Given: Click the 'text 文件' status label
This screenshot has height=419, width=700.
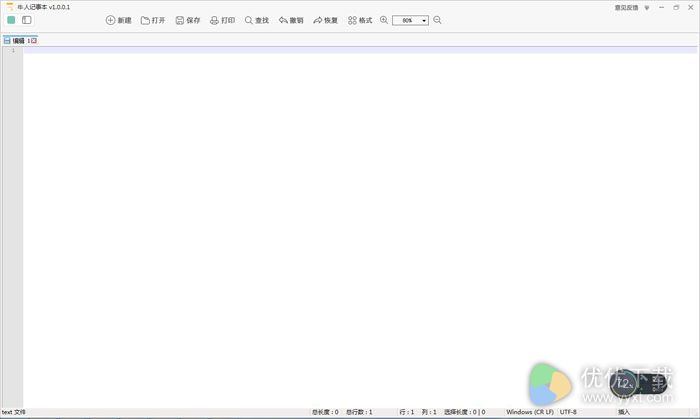Looking at the screenshot, I should [x=13, y=412].
